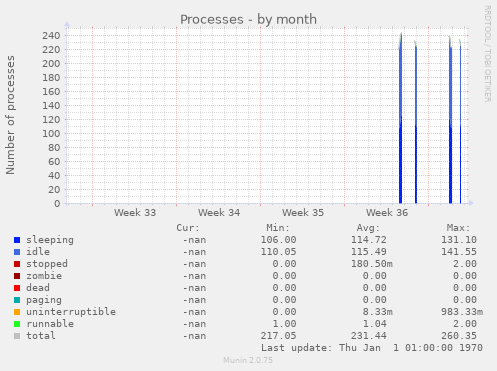
Task: Click the 'Max:' column header
Action: pos(458,228)
